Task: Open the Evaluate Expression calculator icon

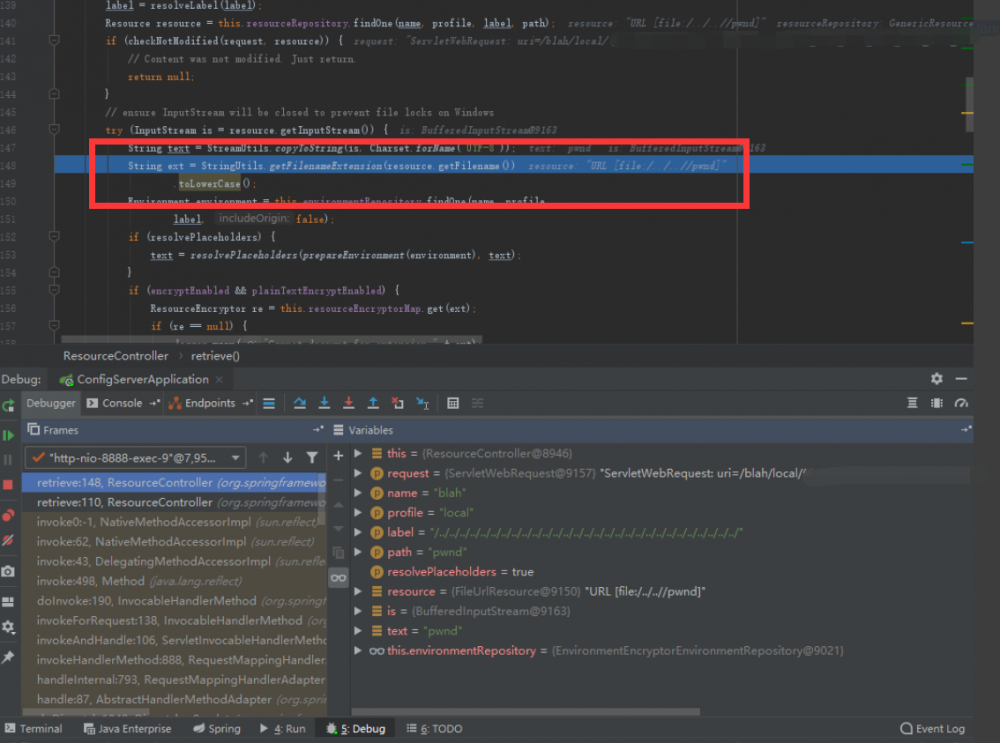Action: pos(453,403)
